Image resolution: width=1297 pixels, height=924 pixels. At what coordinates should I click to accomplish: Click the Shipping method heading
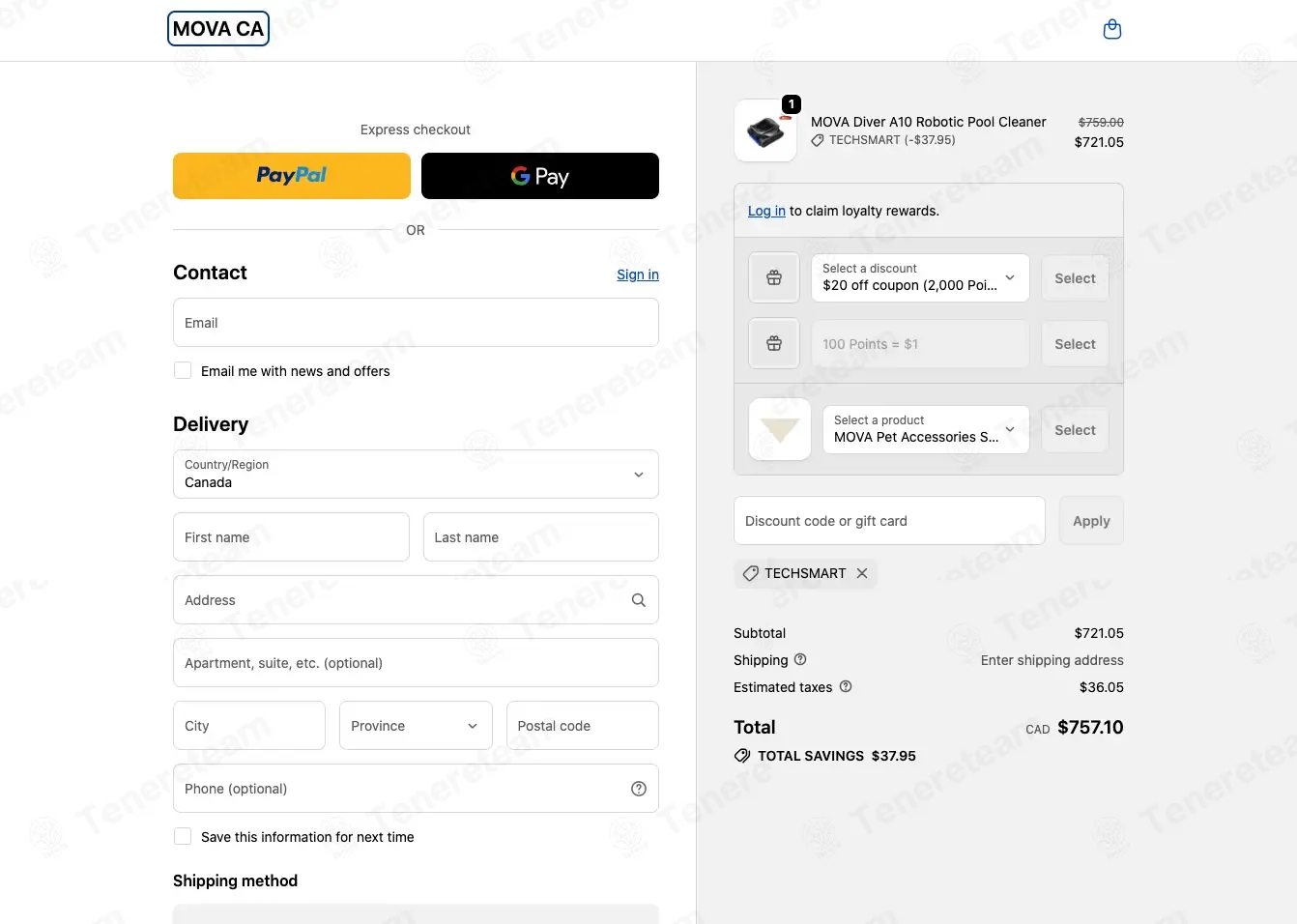point(235,881)
